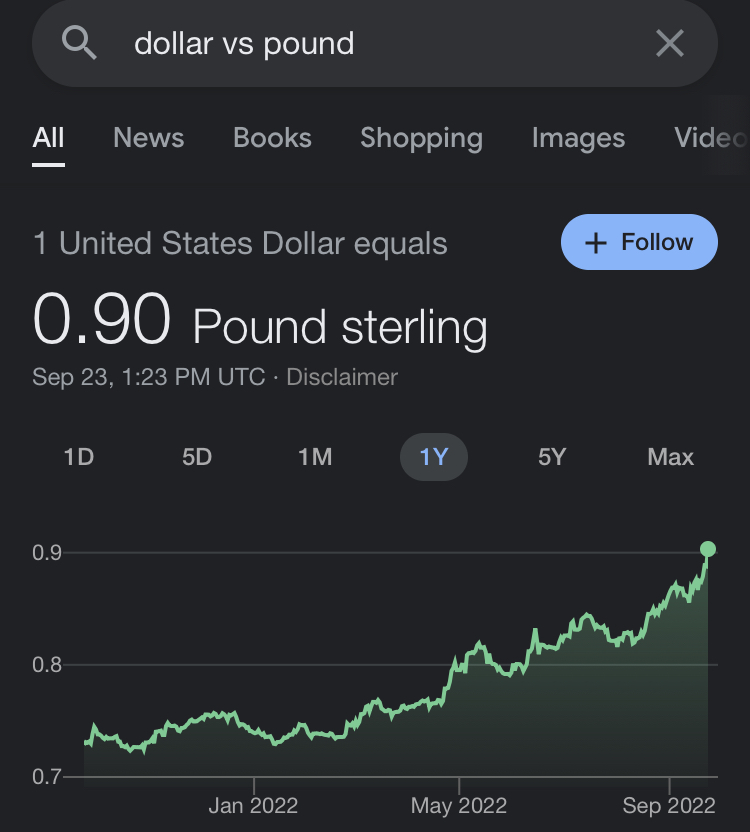Show the Max chart range
The height and width of the screenshot is (832, 750).
(x=670, y=457)
